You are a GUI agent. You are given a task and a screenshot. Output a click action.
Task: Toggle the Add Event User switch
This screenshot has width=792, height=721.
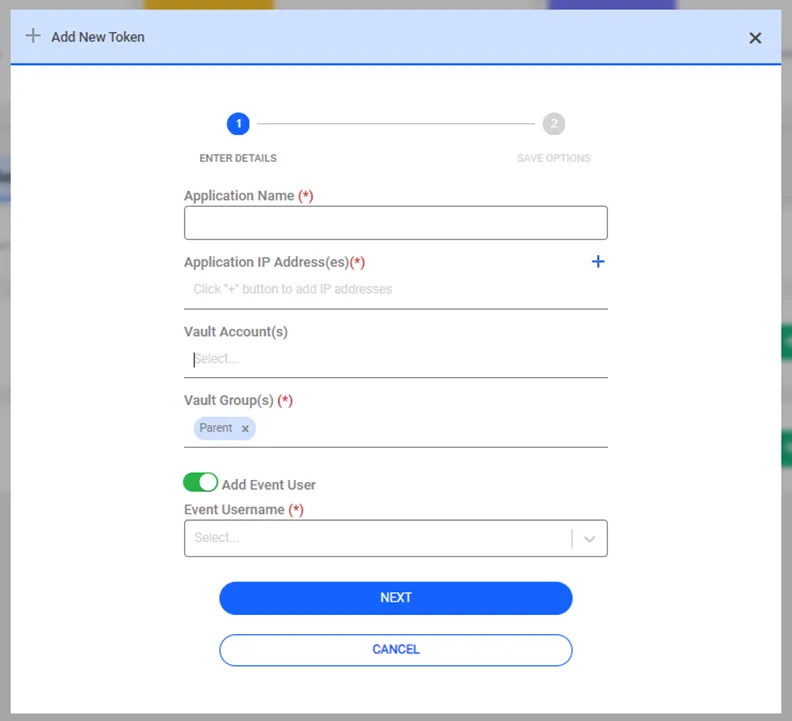coord(201,483)
